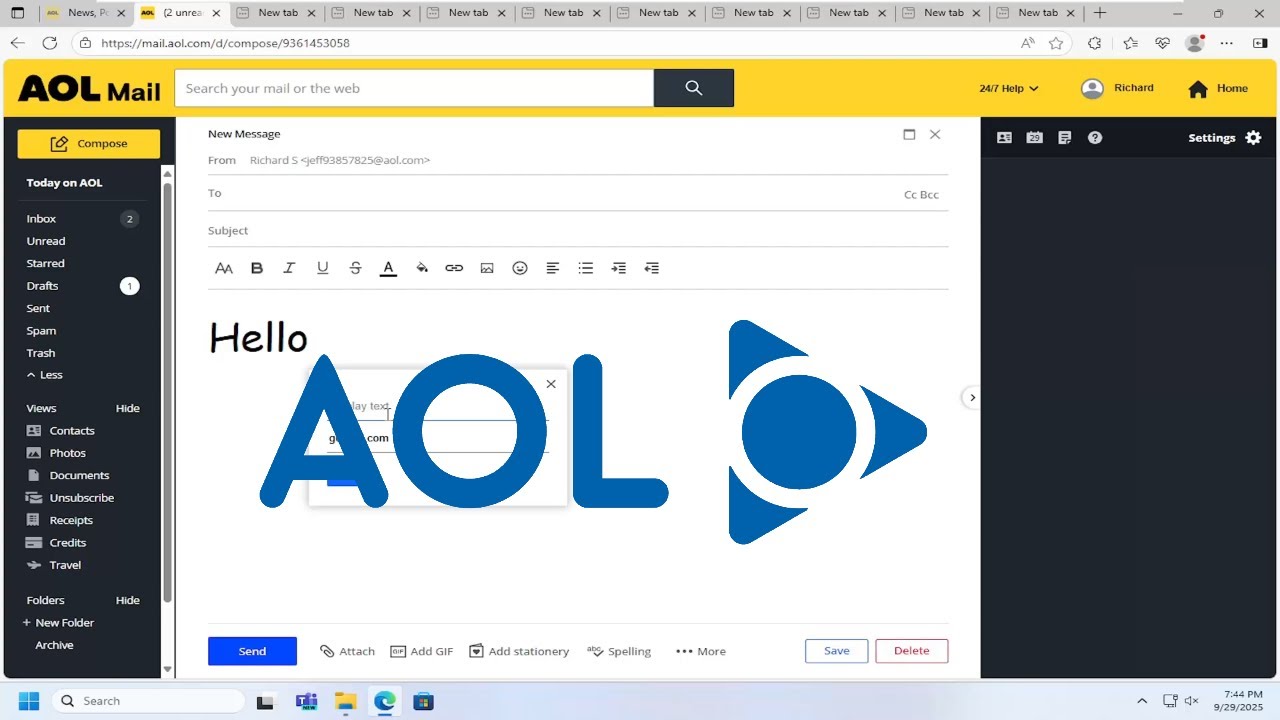Open the help question mark icon
Image resolution: width=1280 pixels, height=720 pixels.
[x=1095, y=138]
